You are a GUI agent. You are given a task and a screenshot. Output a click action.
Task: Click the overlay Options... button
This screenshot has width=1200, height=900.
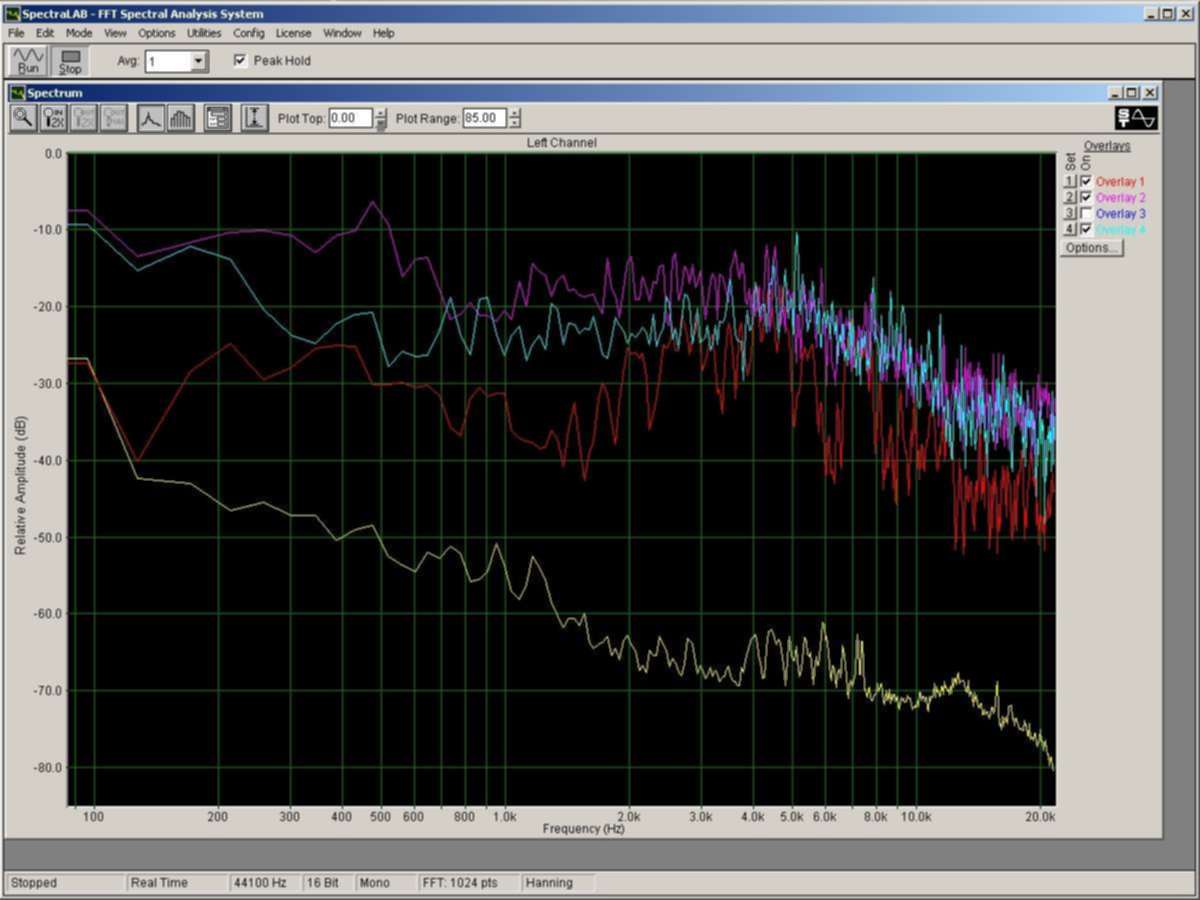point(1091,248)
